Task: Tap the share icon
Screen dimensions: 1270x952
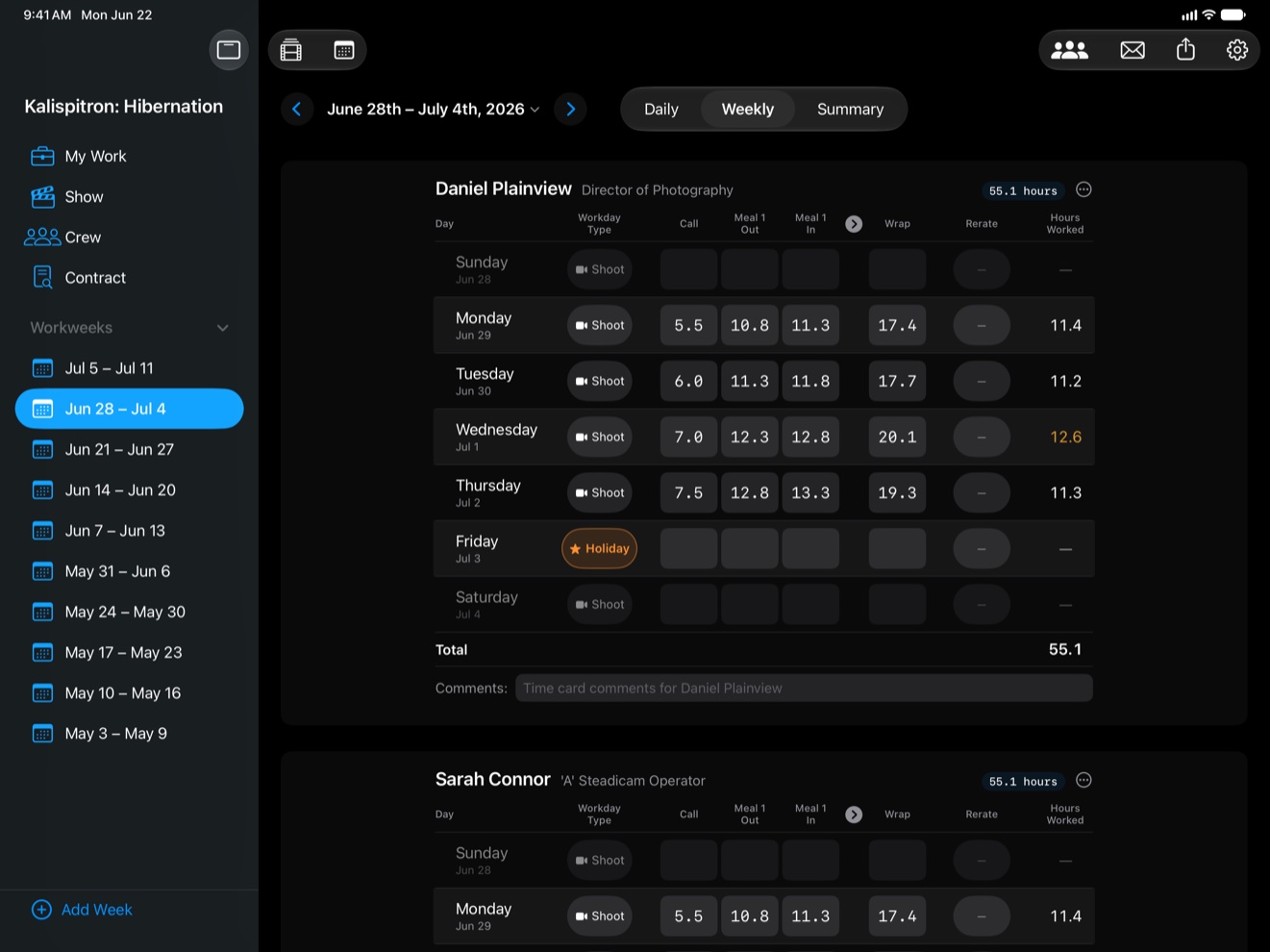Action: coord(1185,49)
